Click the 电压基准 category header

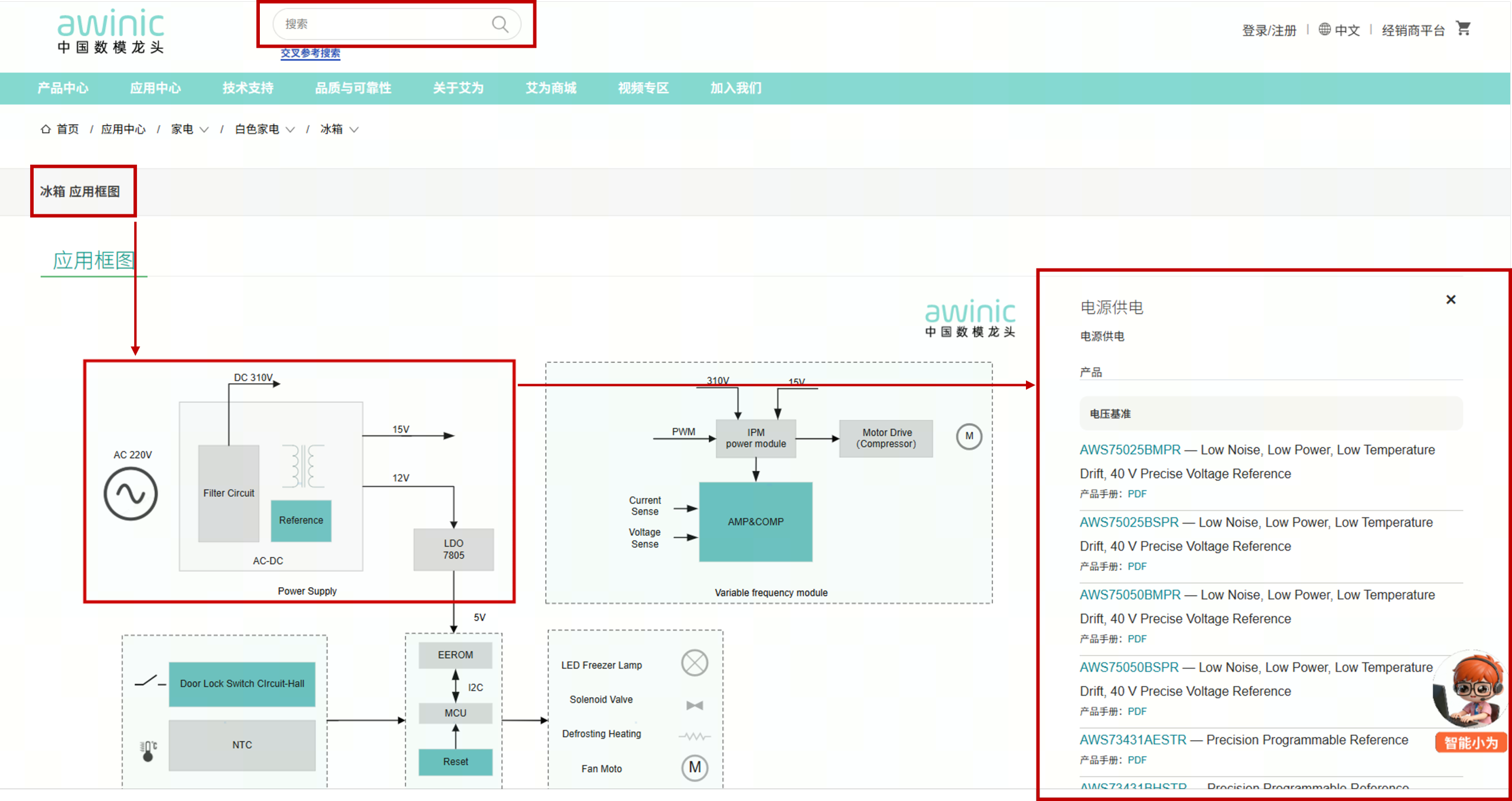point(1271,414)
